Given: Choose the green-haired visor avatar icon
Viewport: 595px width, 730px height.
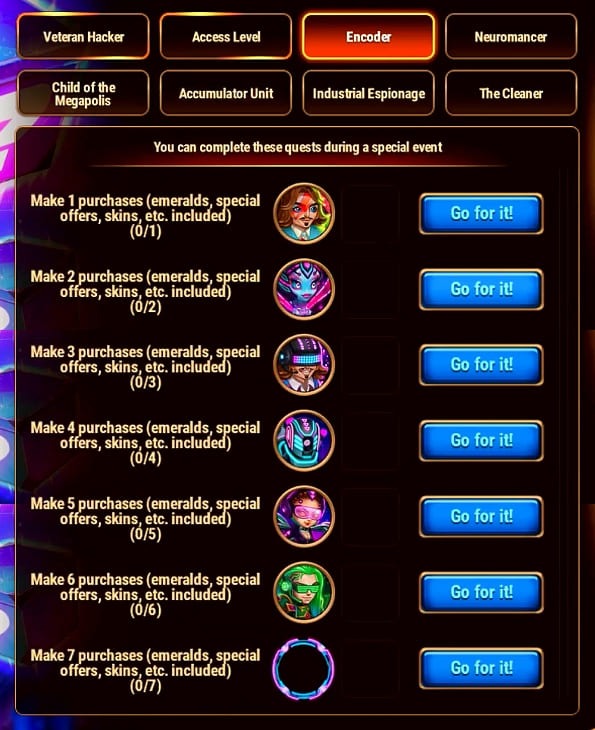Looking at the screenshot, I should (304, 592).
